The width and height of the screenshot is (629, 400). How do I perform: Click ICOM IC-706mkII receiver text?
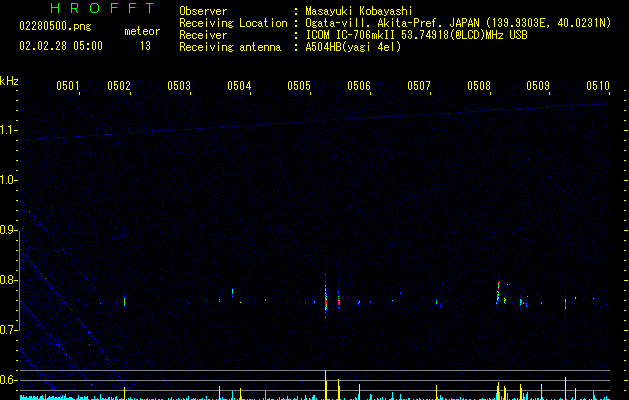[x=416, y=35]
